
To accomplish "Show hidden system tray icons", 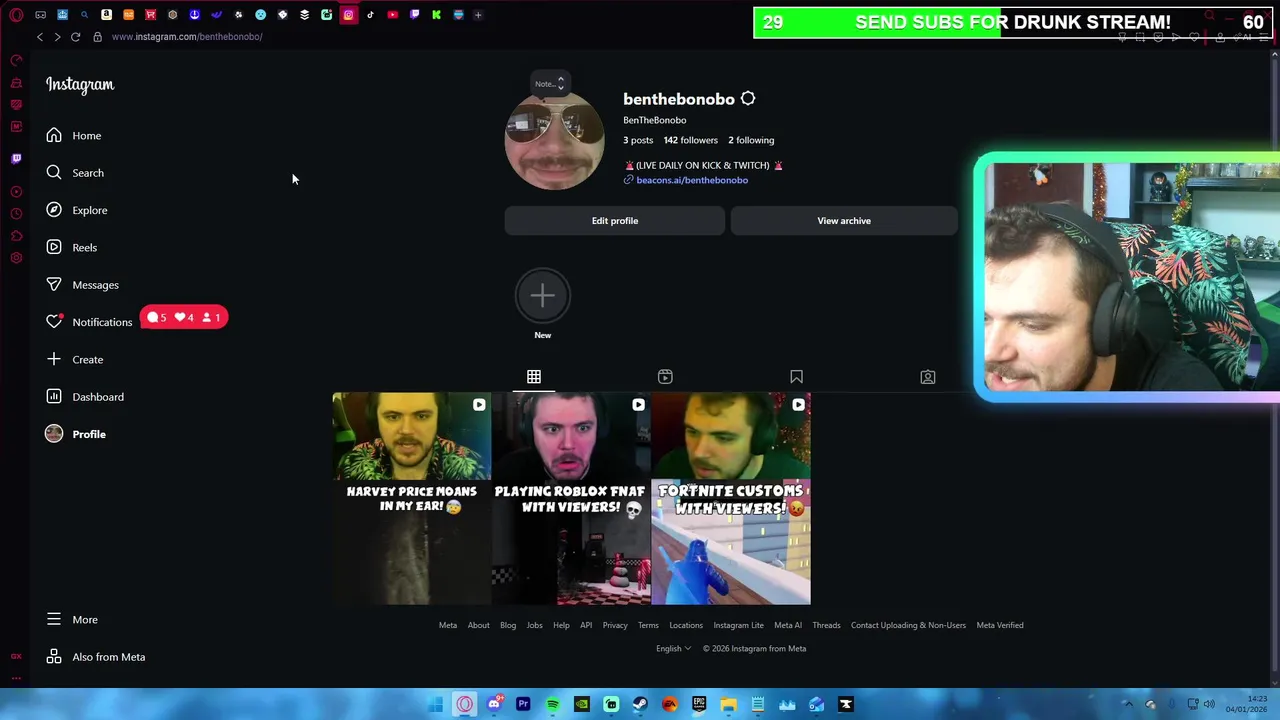I will point(1128,705).
